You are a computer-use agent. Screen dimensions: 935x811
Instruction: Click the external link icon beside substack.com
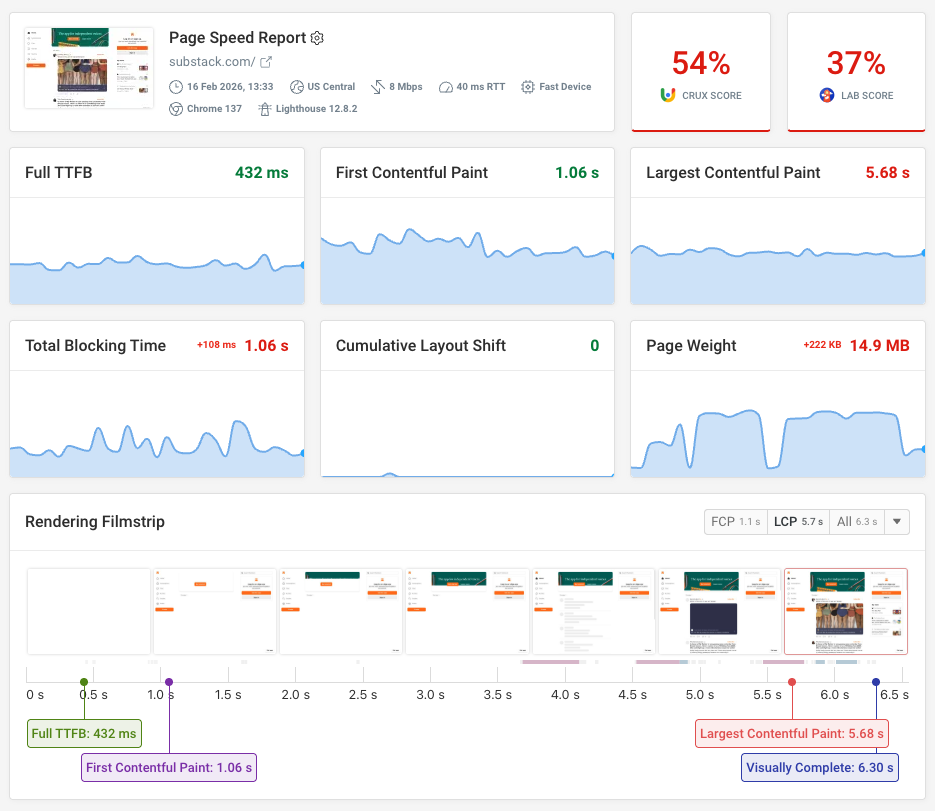tap(267, 61)
